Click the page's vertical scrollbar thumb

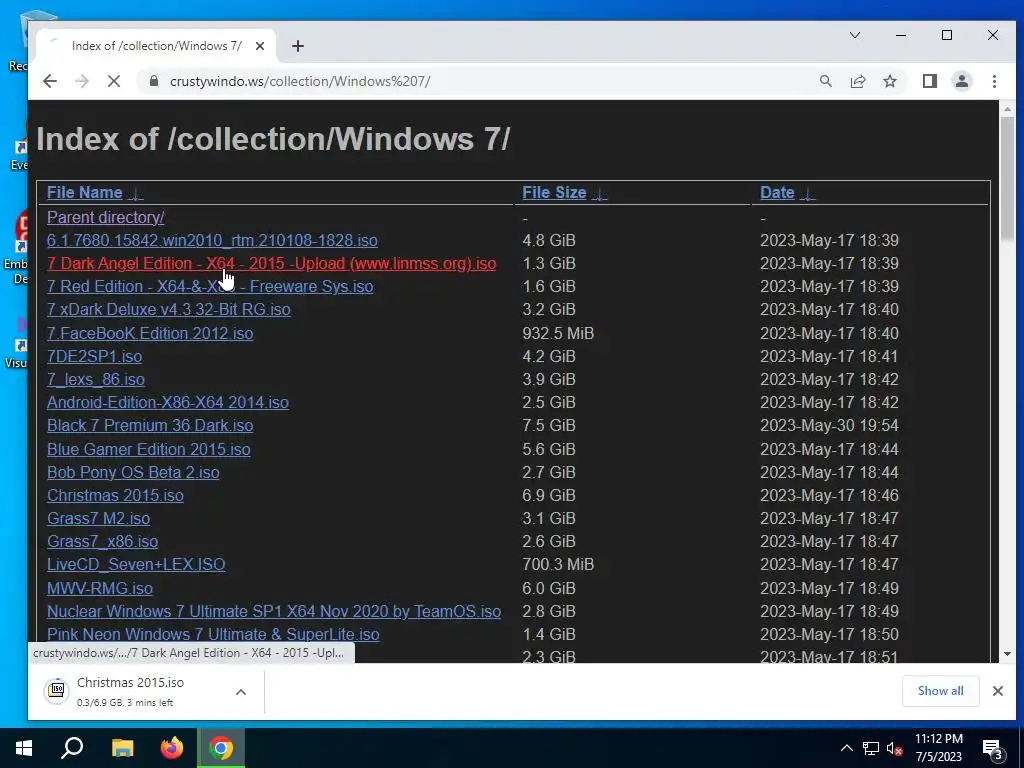tap(1007, 178)
